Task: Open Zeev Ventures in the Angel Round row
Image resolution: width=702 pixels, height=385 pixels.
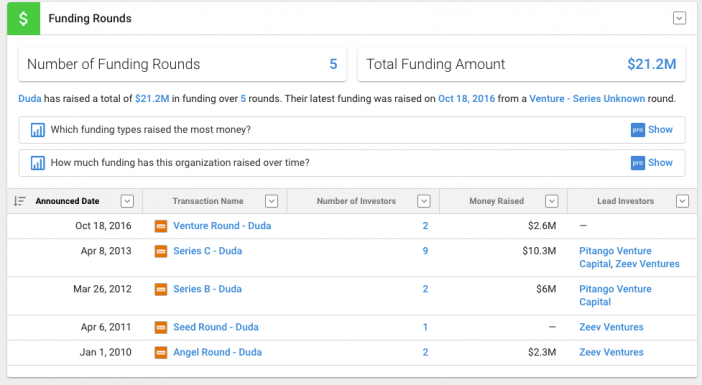Action: pos(611,352)
